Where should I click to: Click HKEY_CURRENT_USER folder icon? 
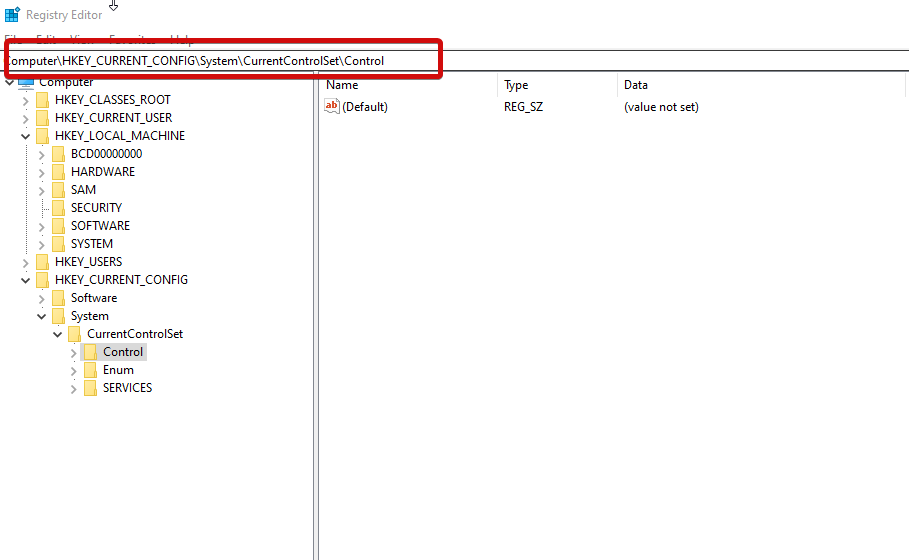click(42, 118)
